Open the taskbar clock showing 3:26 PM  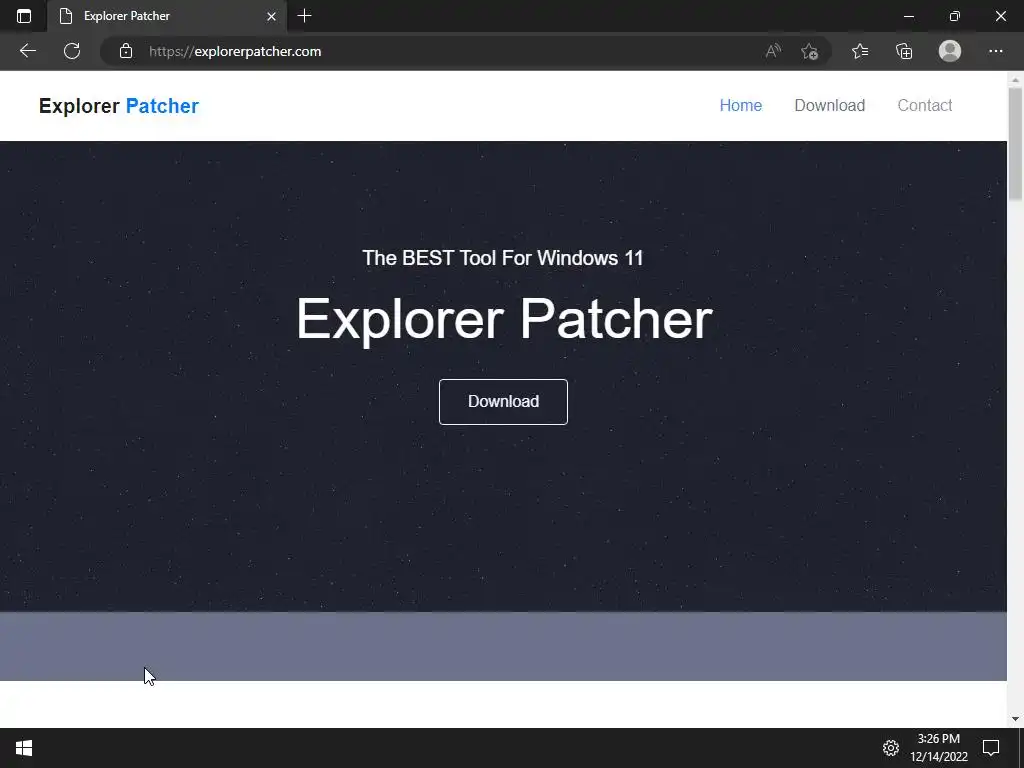939,748
